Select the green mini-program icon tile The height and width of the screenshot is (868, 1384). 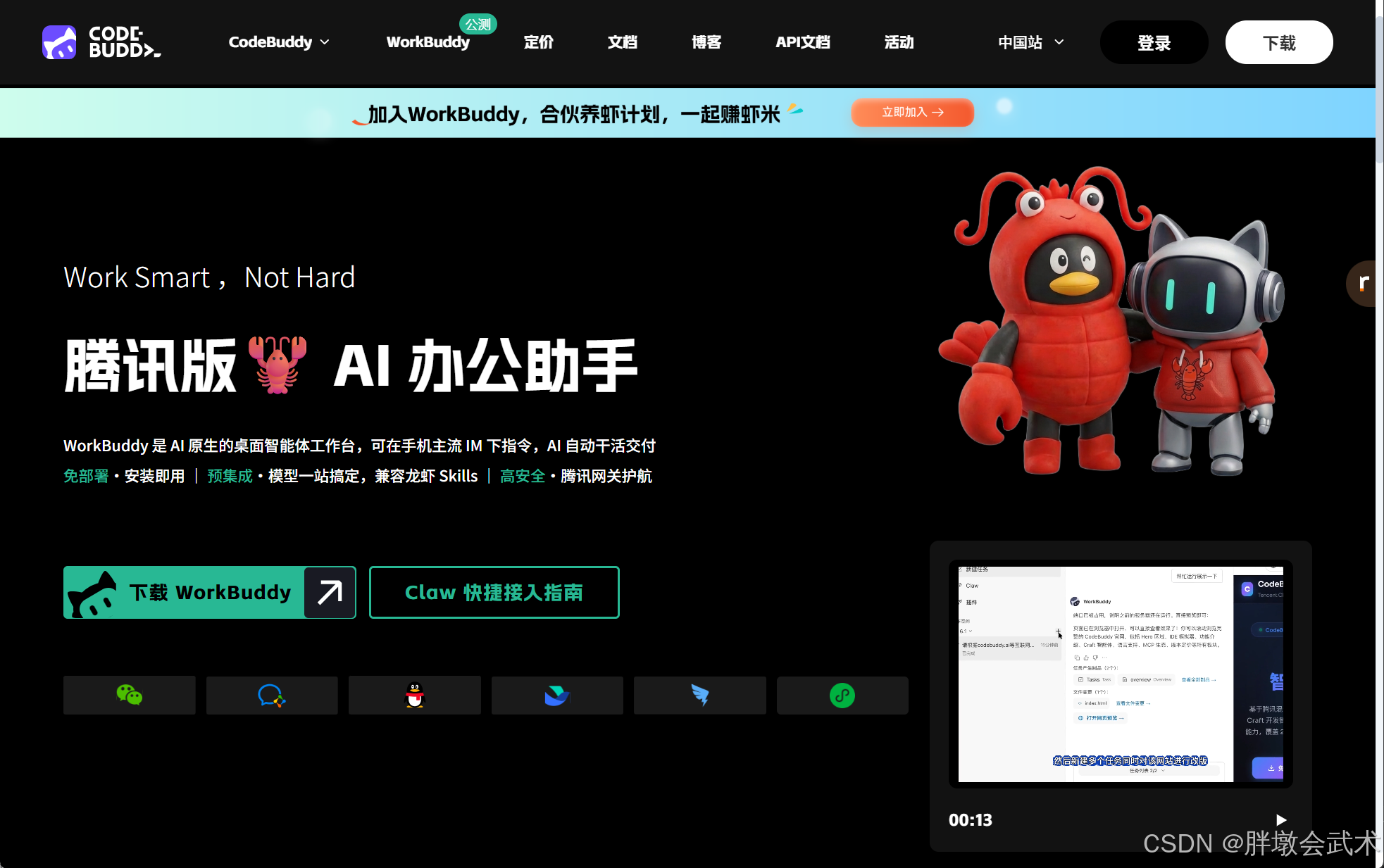click(842, 696)
